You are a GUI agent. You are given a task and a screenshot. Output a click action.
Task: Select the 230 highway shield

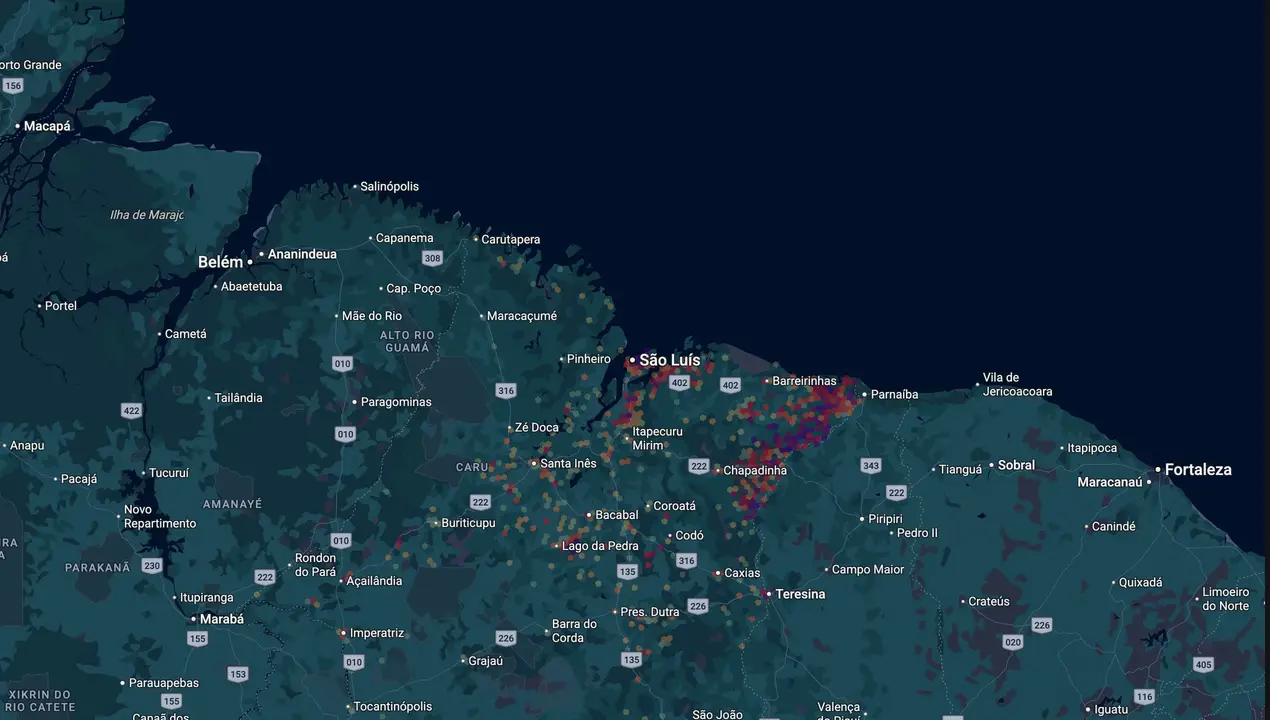click(x=151, y=566)
